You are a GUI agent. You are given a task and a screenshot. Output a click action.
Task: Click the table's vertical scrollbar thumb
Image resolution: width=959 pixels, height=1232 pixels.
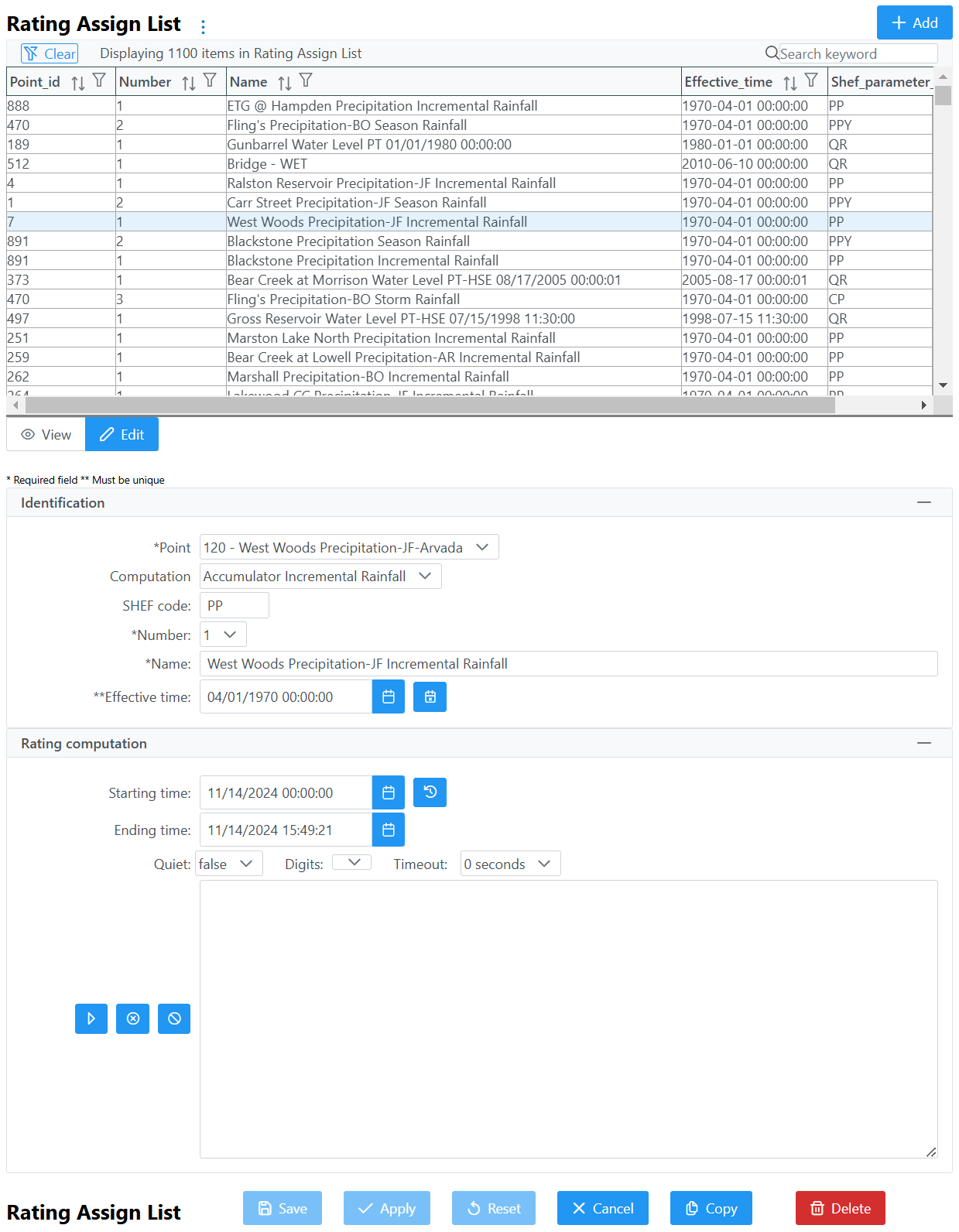(943, 94)
